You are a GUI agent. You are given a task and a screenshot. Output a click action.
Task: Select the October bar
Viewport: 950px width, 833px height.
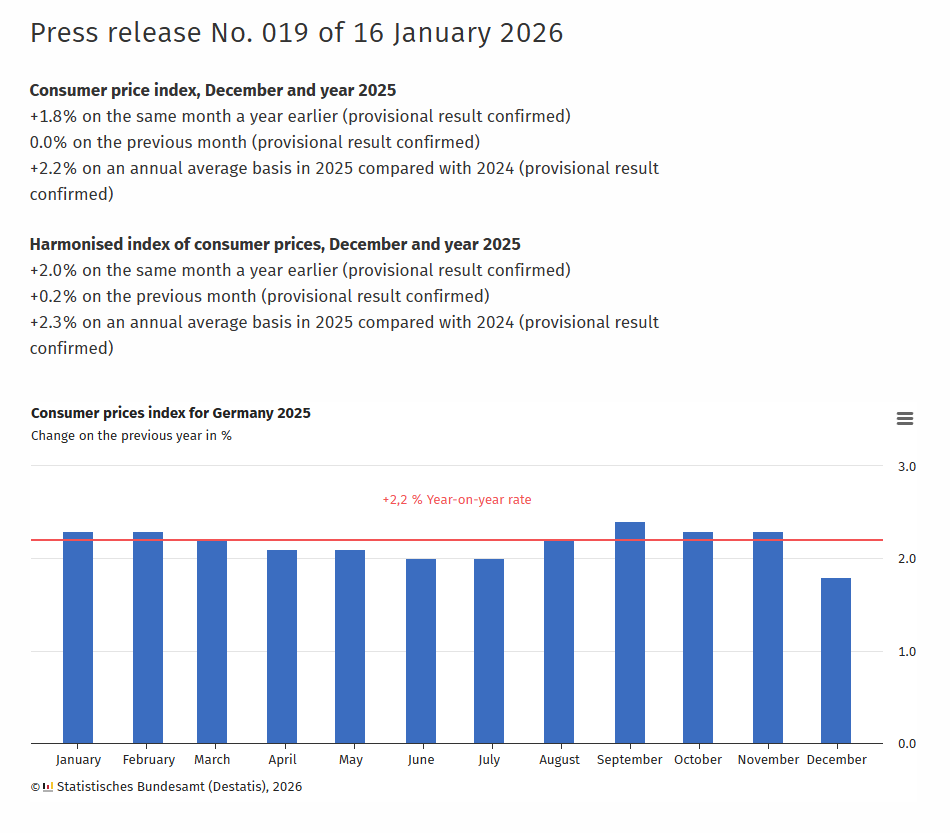(698, 640)
